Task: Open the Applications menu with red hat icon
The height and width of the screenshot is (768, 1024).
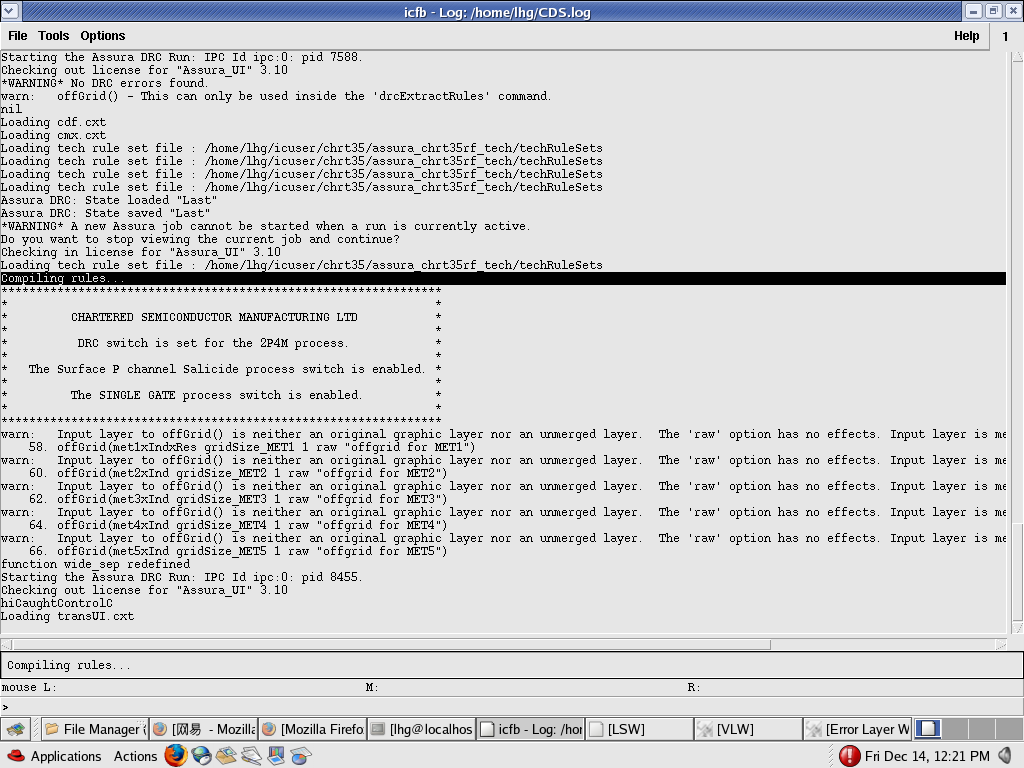Action: point(54,756)
